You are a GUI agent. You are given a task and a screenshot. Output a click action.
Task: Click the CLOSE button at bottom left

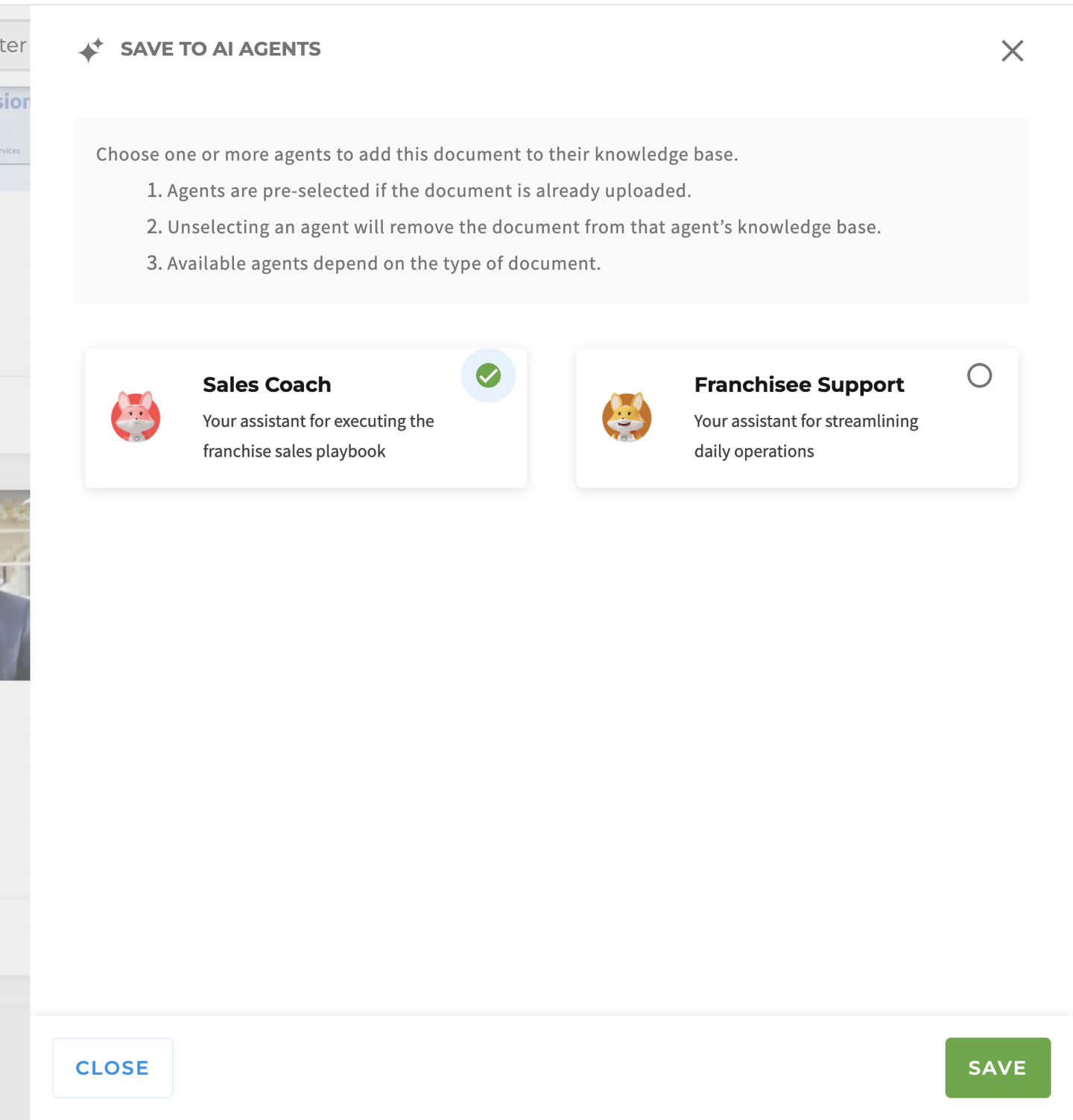pyautogui.click(x=112, y=1067)
